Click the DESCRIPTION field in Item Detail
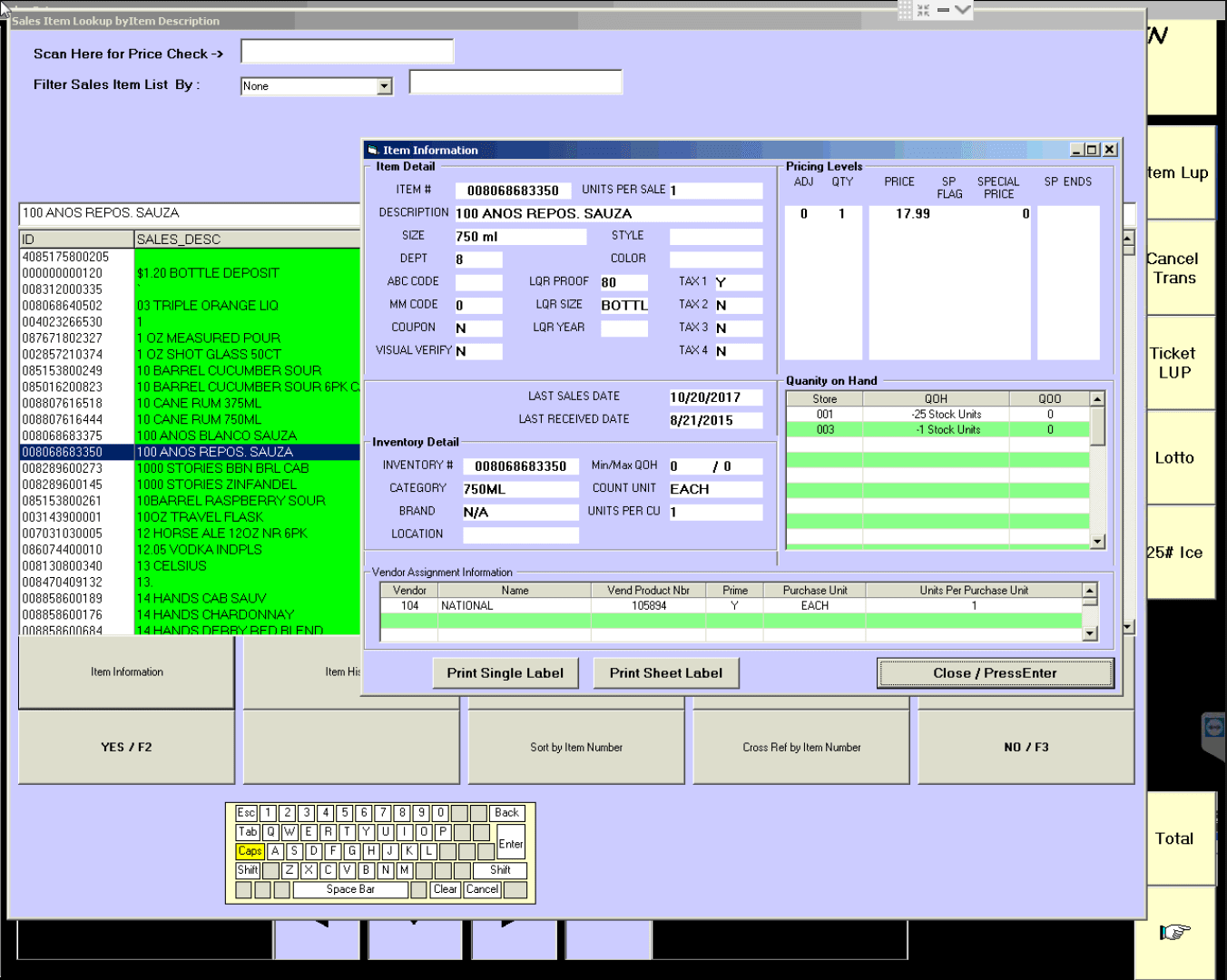1227x980 pixels. point(608,213)
